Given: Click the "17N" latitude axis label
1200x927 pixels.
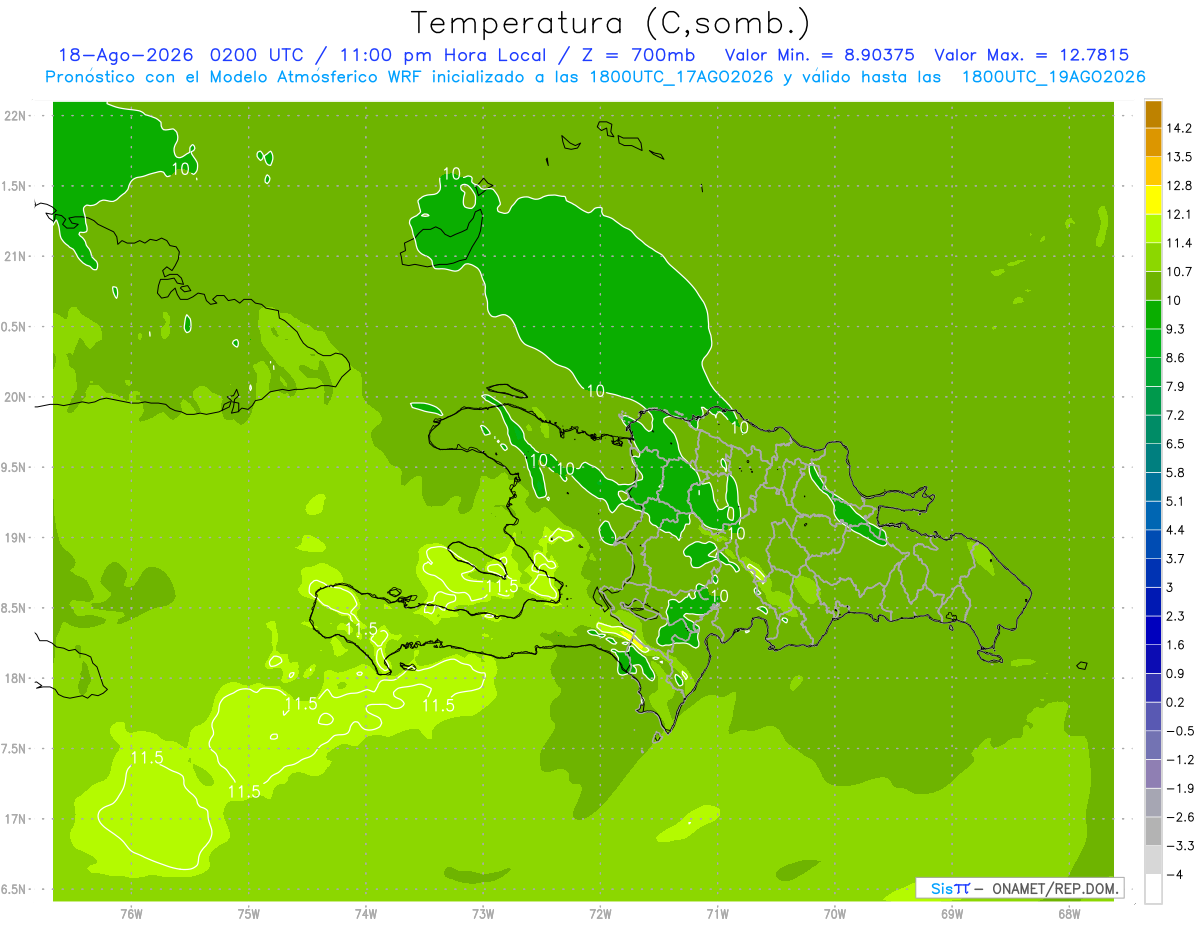Looking at the screenshot, I should click(x=15, y=819).
